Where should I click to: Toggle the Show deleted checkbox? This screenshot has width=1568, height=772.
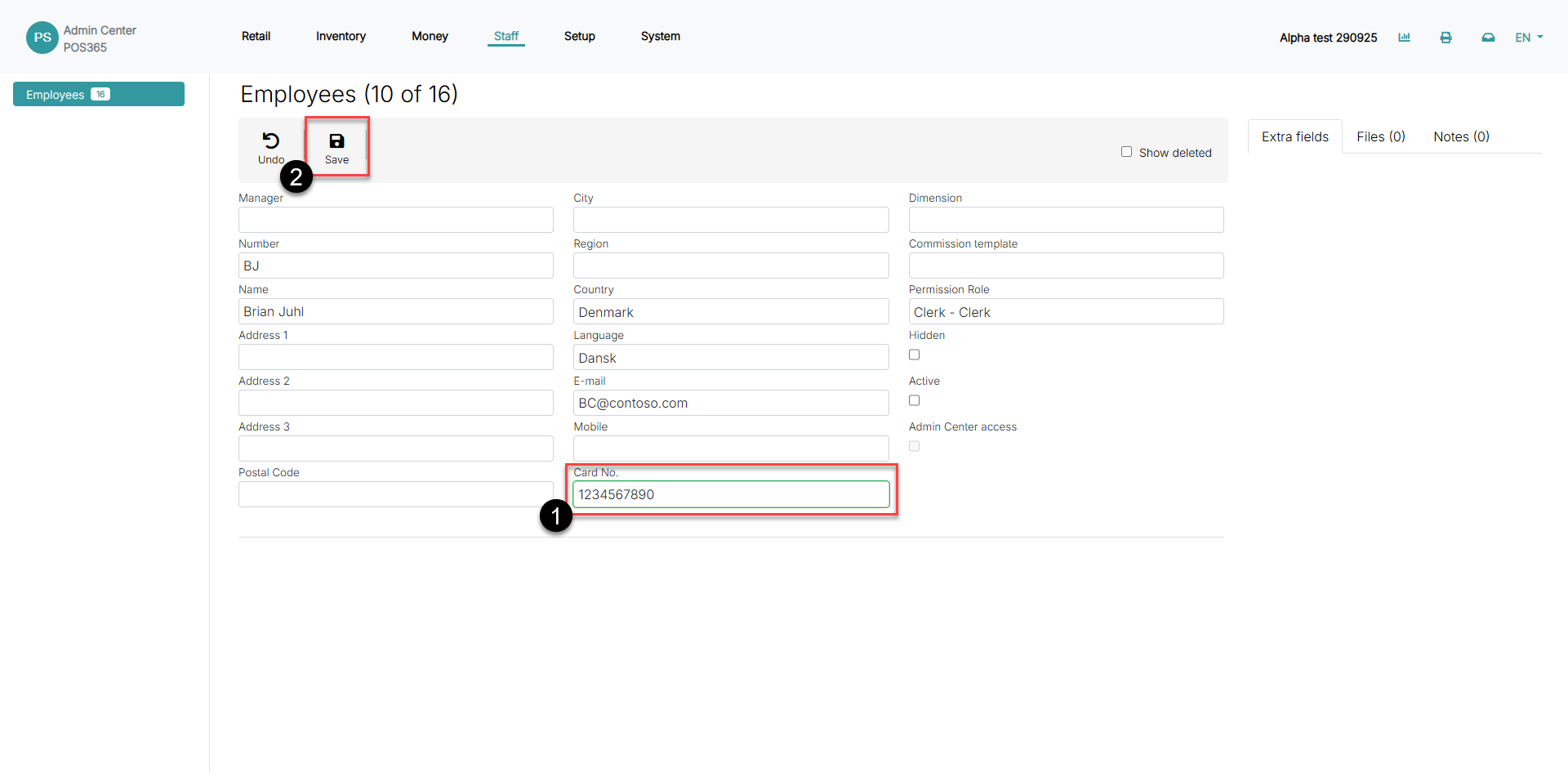coord(1126,152)
